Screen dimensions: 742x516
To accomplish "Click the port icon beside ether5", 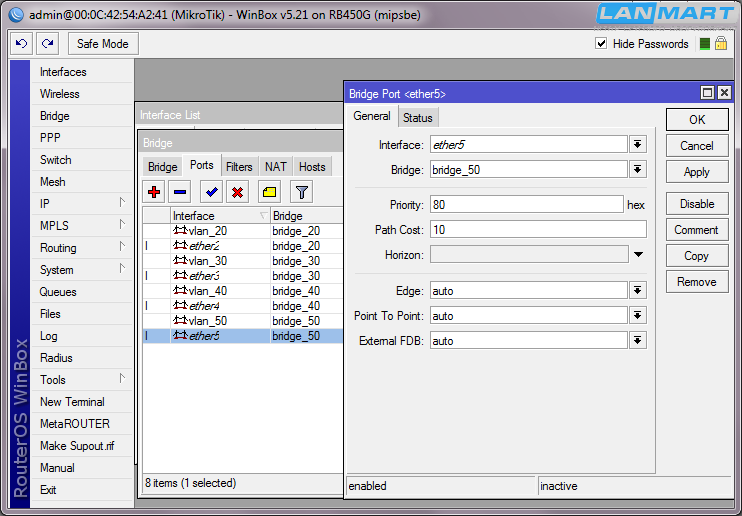I will click(x=180, y=336).
